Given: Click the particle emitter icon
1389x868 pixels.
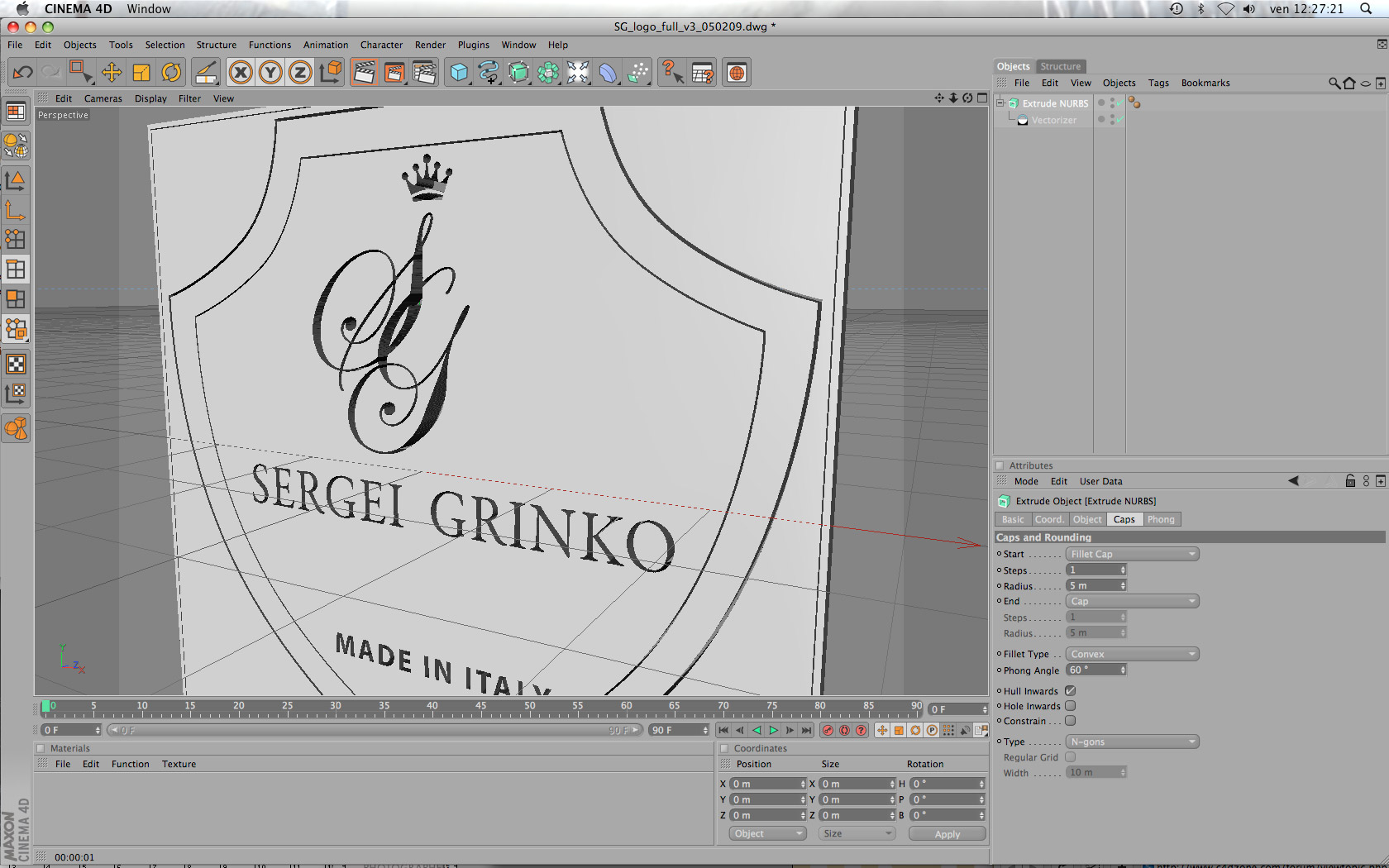Looking at the screenshot, I should click(637, 73).
